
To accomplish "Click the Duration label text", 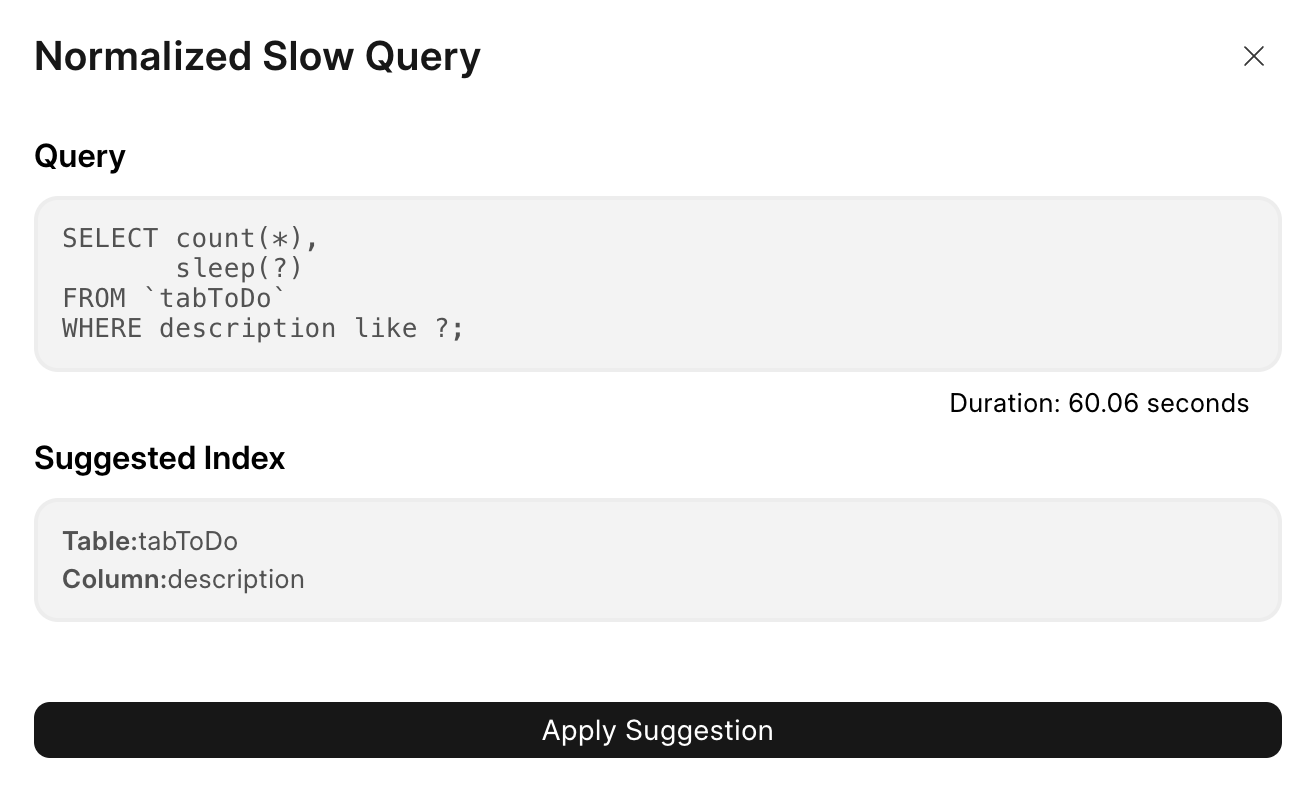I will click(x=1004, y=403).
